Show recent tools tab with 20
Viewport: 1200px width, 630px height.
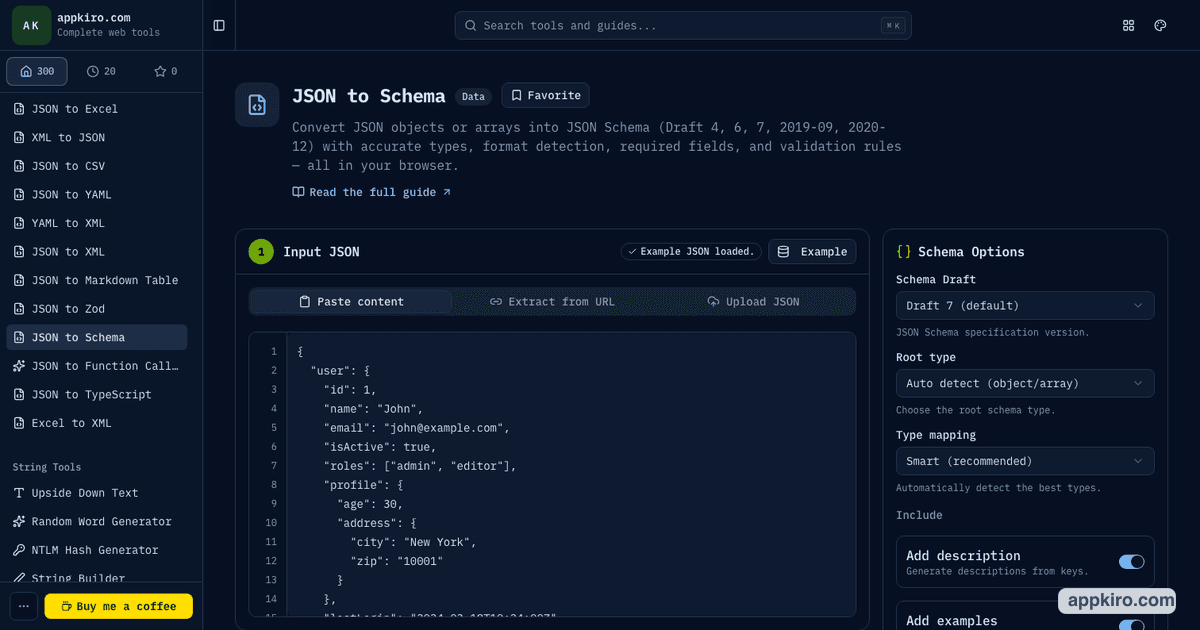click(x=101, y=71)
